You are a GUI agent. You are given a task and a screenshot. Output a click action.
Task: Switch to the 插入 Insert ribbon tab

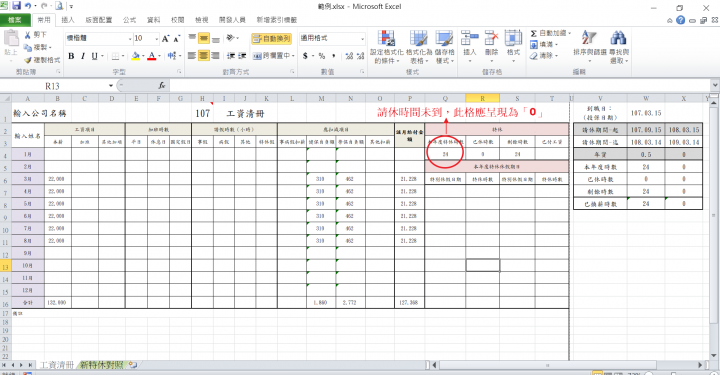click(68, 20)
